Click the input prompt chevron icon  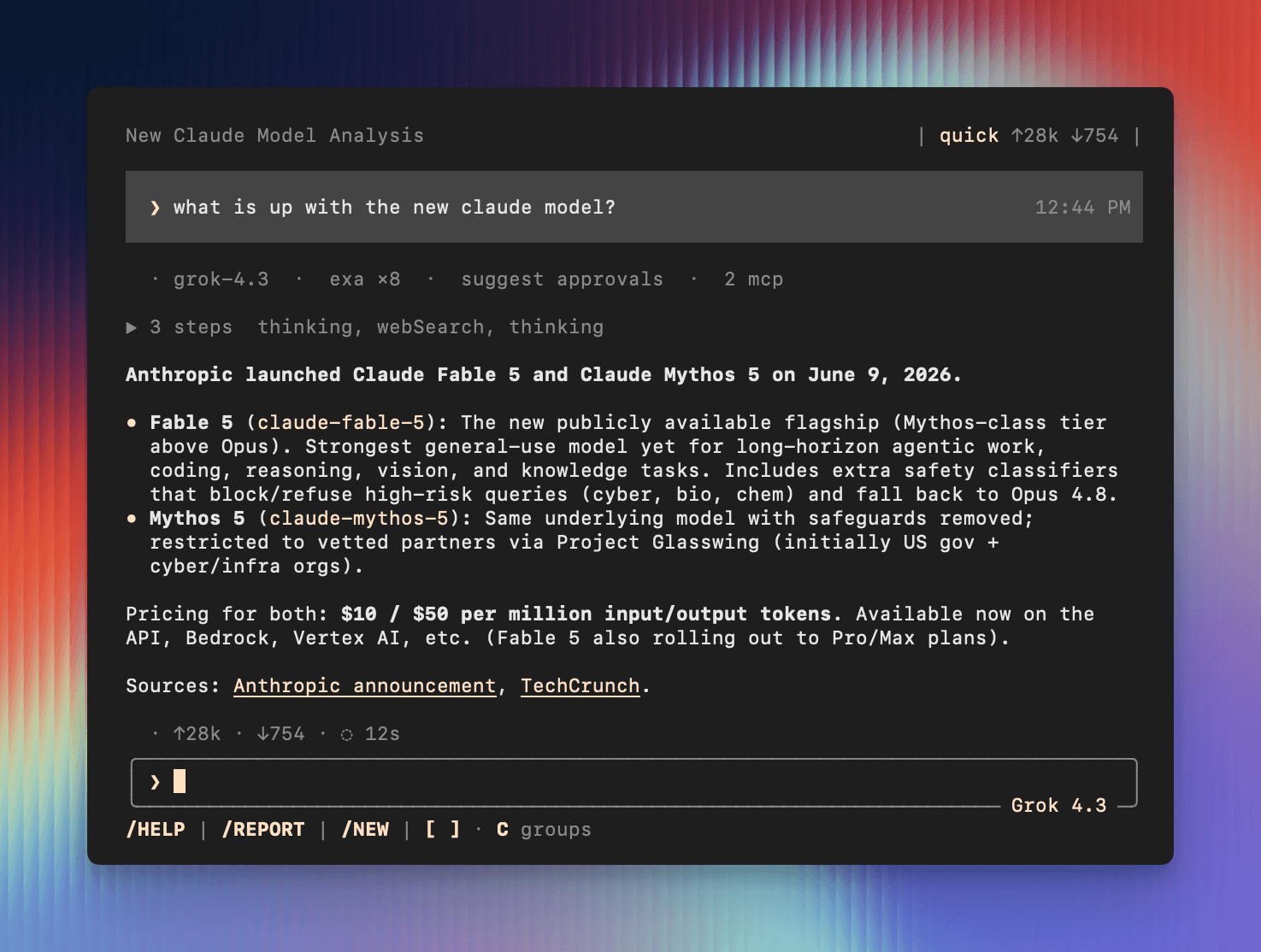click(x=155, y=782)
